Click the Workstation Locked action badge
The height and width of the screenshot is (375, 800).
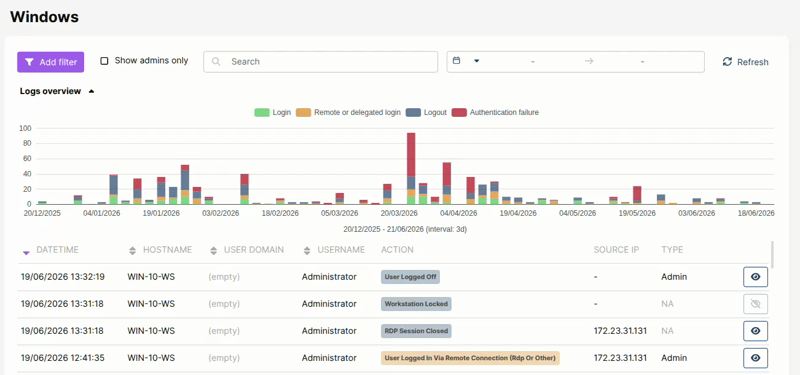[416, 304]
